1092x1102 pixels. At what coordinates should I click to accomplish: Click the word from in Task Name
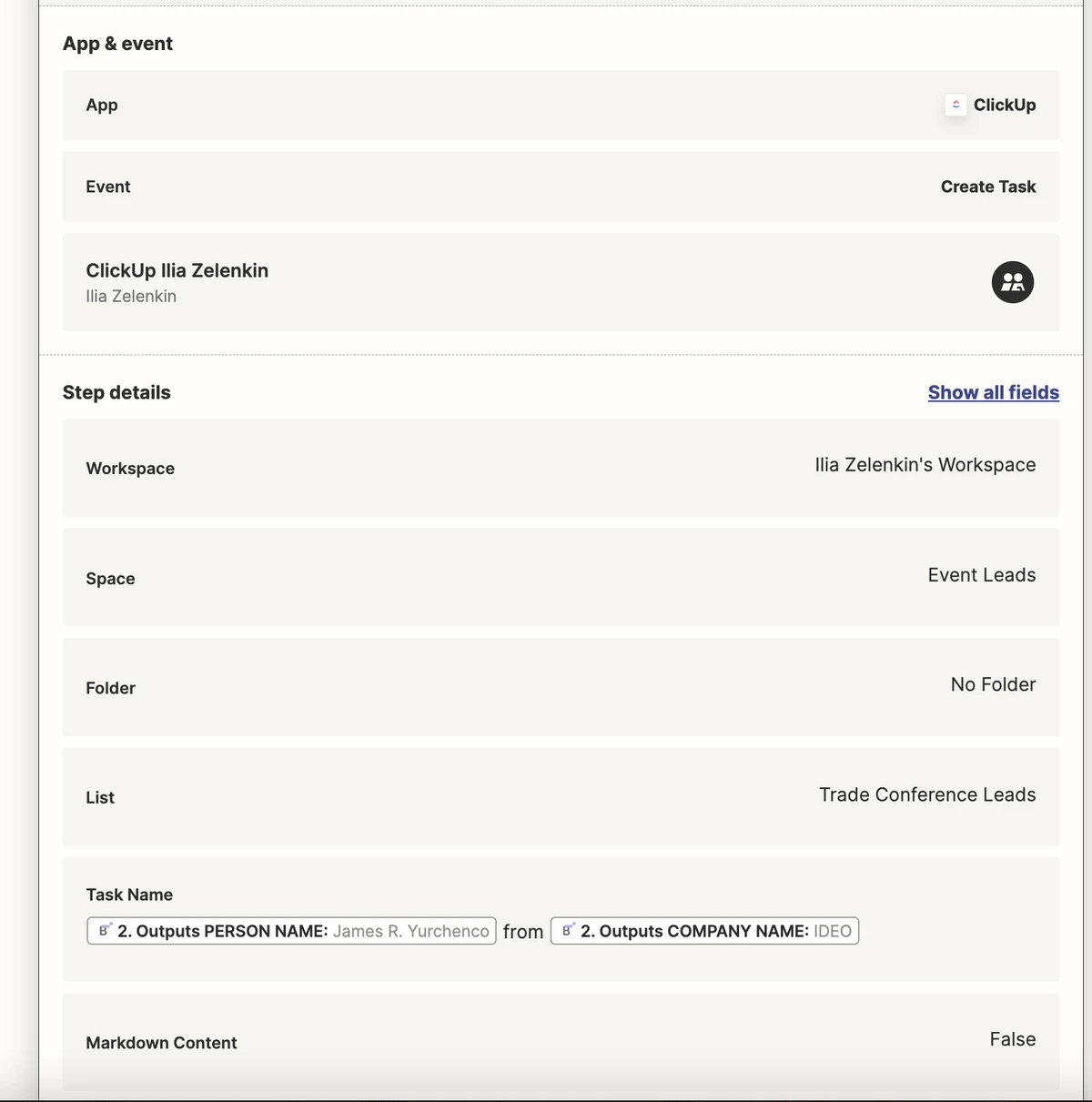[x=523, y=932]
